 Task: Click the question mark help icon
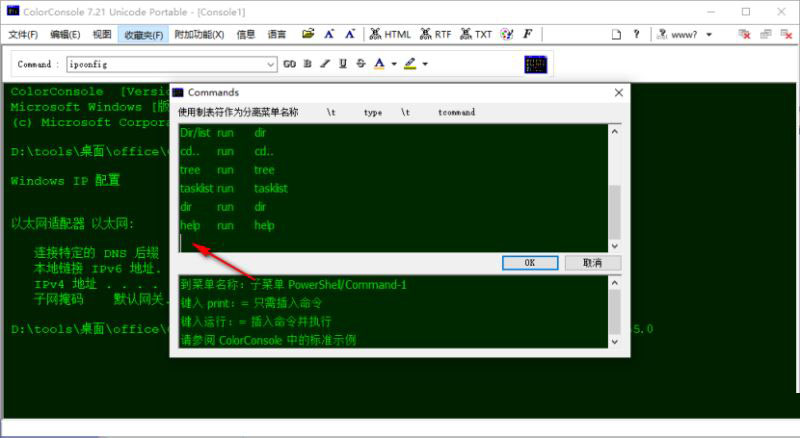tap(636, 35)
